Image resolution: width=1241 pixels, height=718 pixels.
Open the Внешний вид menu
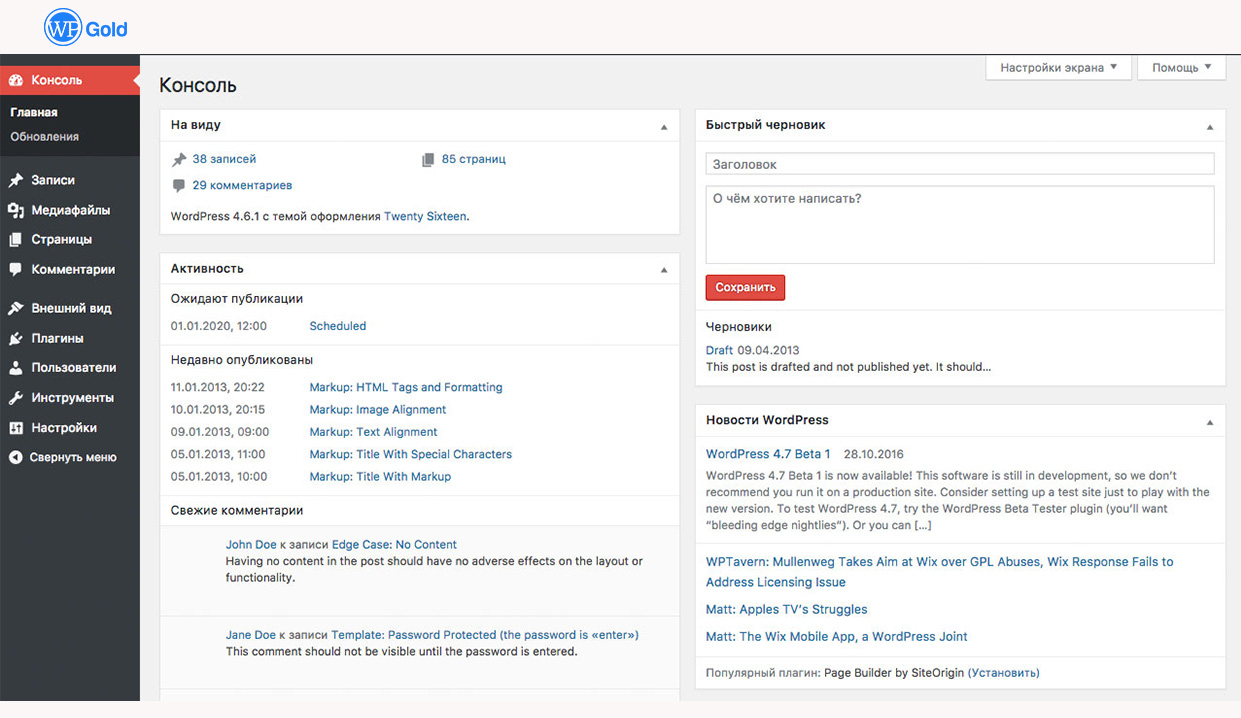tap(70, 309)
